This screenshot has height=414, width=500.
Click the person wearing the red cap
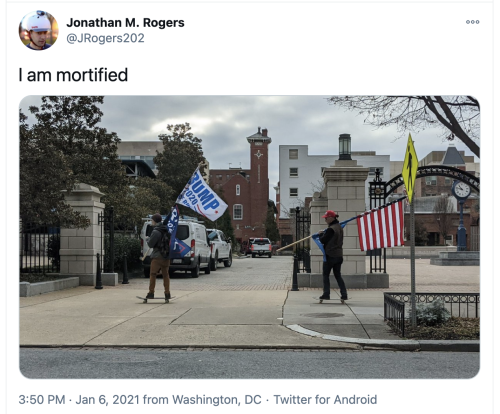tap(332, 255)
